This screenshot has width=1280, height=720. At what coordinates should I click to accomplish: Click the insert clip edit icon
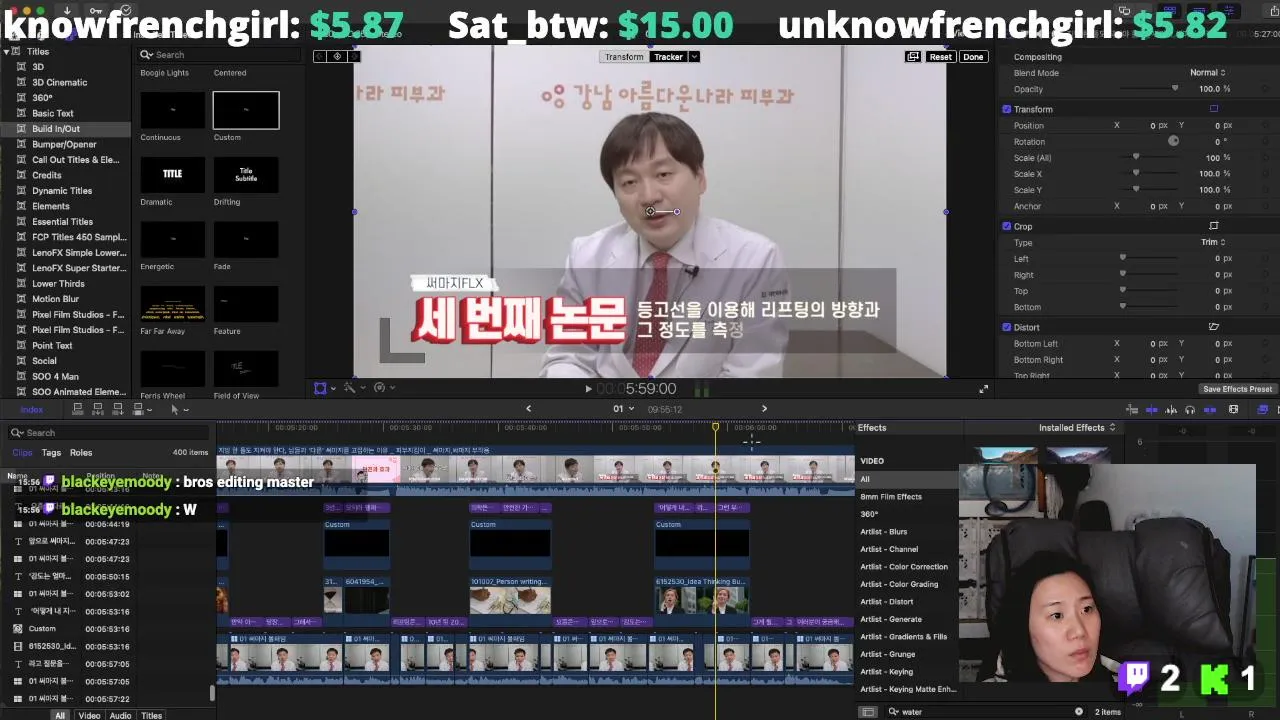pyautogui.click(x=98, y=409)
